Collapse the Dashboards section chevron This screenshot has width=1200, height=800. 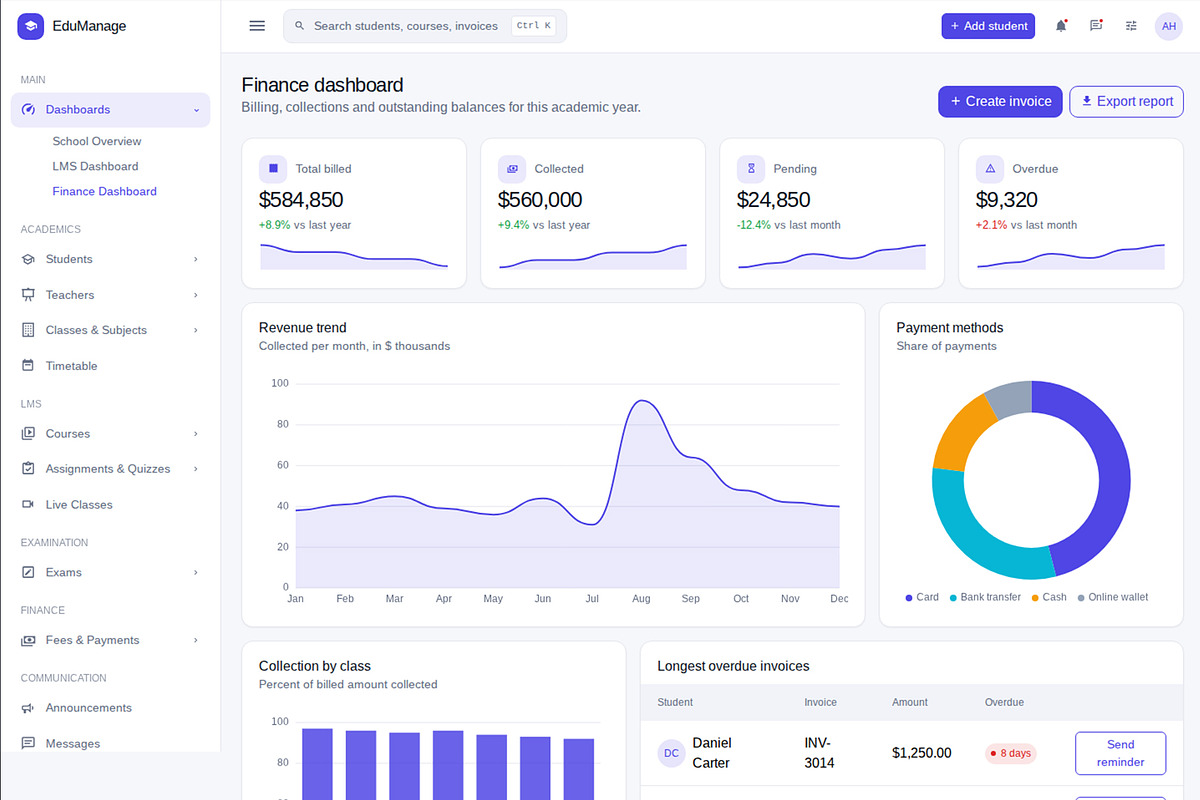pyautogui.click(x=196, y=110)
